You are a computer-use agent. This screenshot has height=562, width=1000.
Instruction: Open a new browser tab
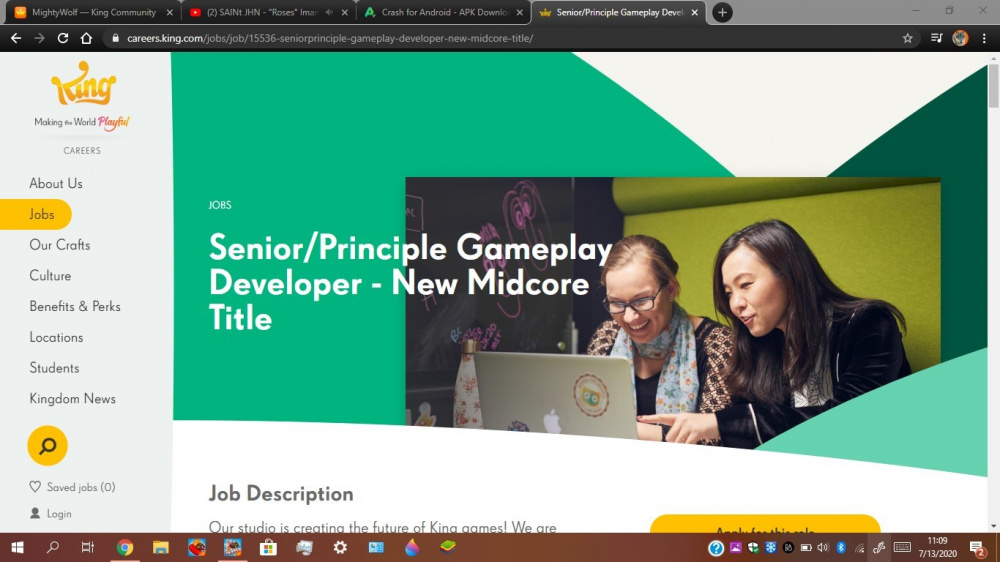[722, 12]
